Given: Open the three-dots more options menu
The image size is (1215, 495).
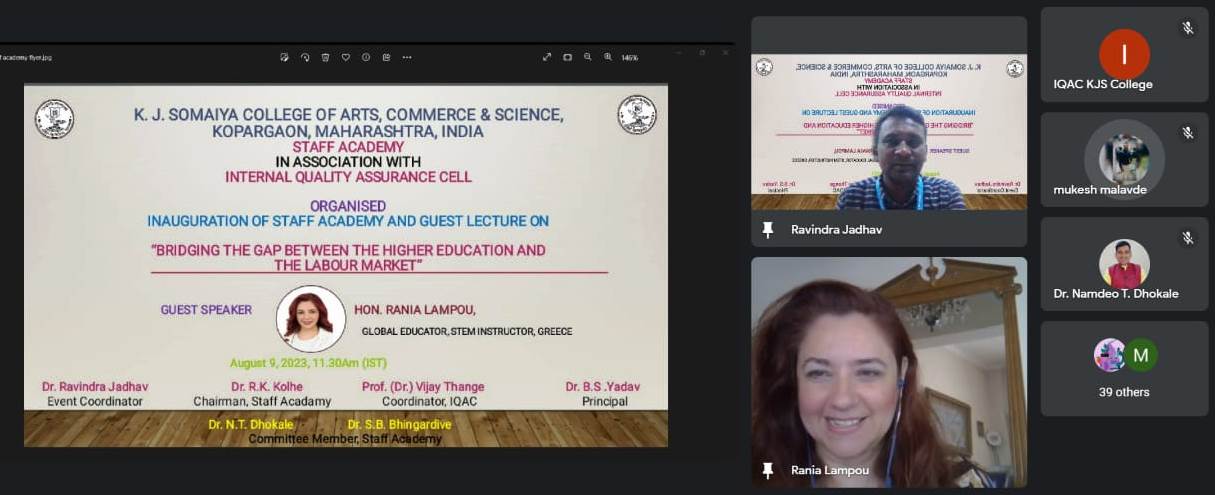Looking at the screenshot, I should pos(407,57).
